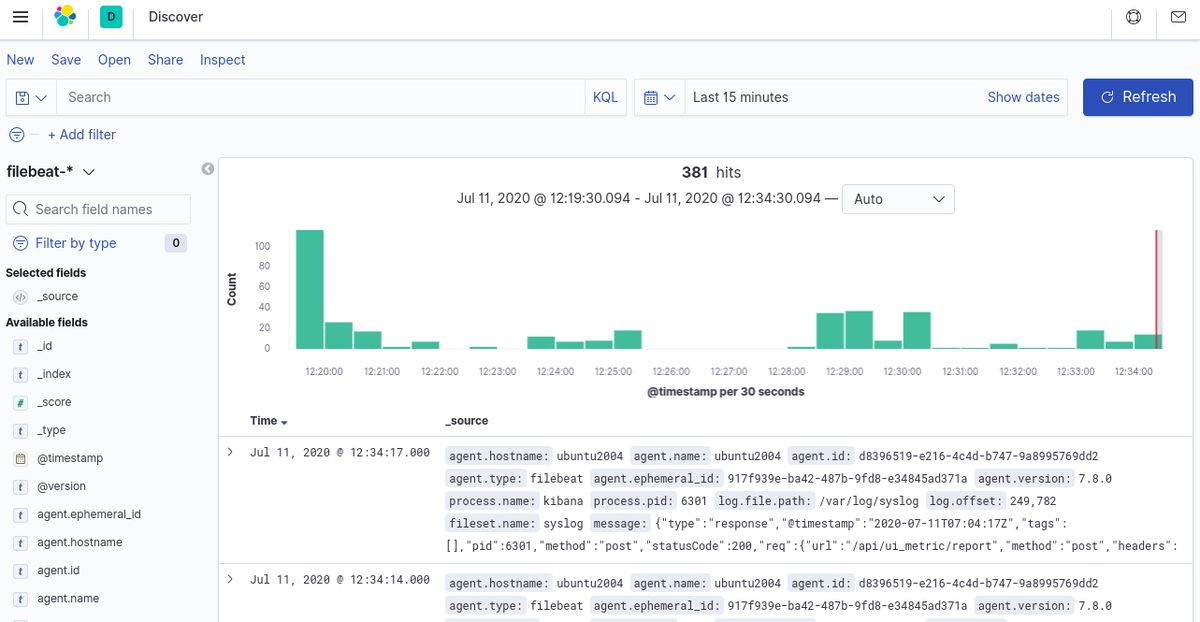The image size is (1200, 622).
Task: Open the newsfeed mail icon
Action: [x=1178, y=17]
